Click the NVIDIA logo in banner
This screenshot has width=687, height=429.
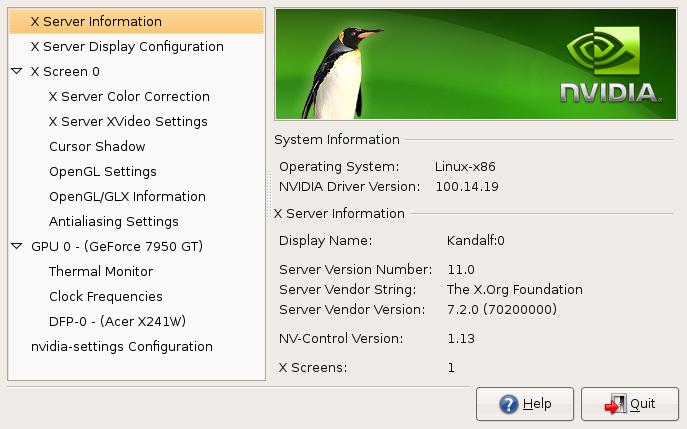pyautogui.click(x=609, y=66)
